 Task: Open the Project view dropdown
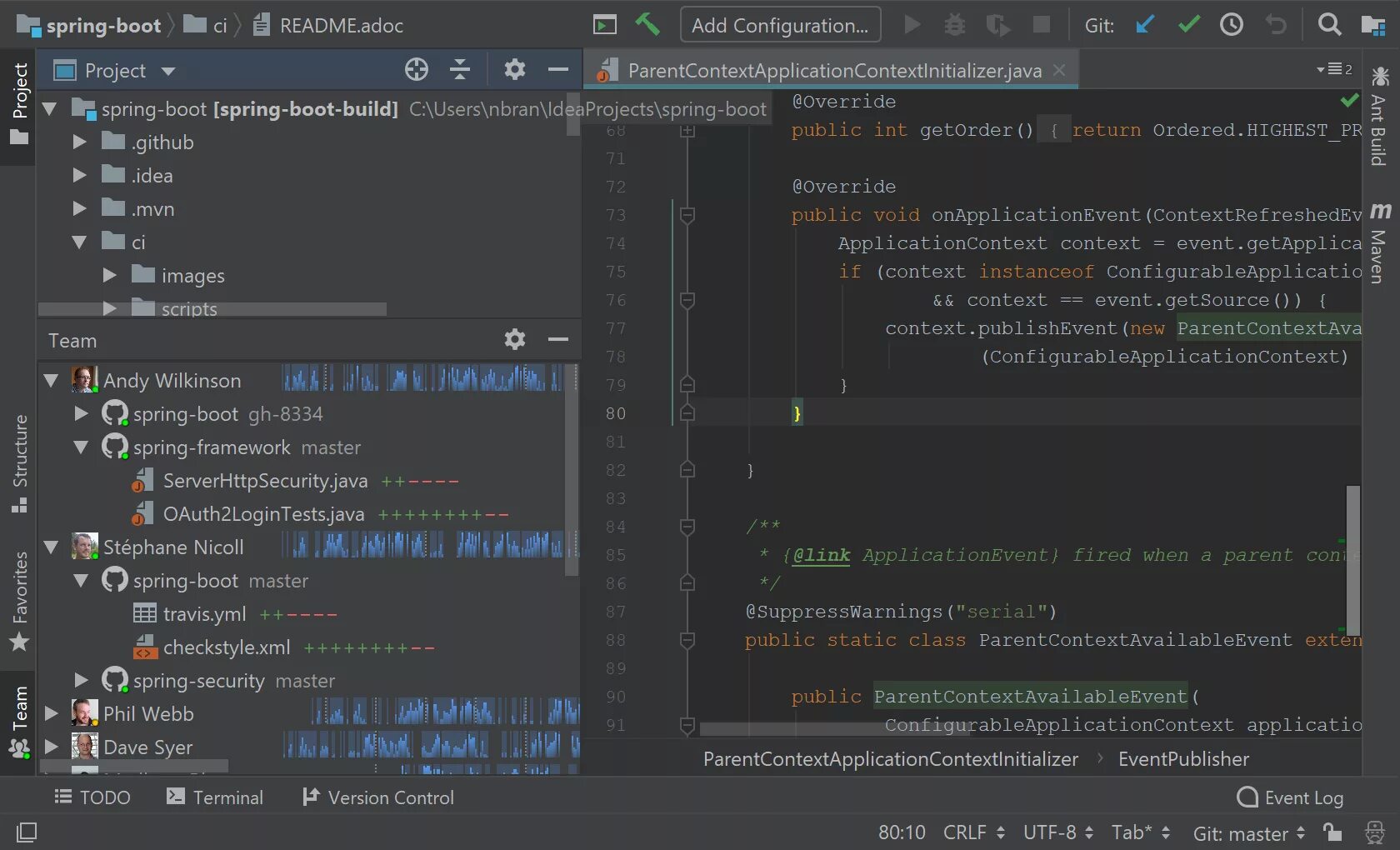(168, 71)
